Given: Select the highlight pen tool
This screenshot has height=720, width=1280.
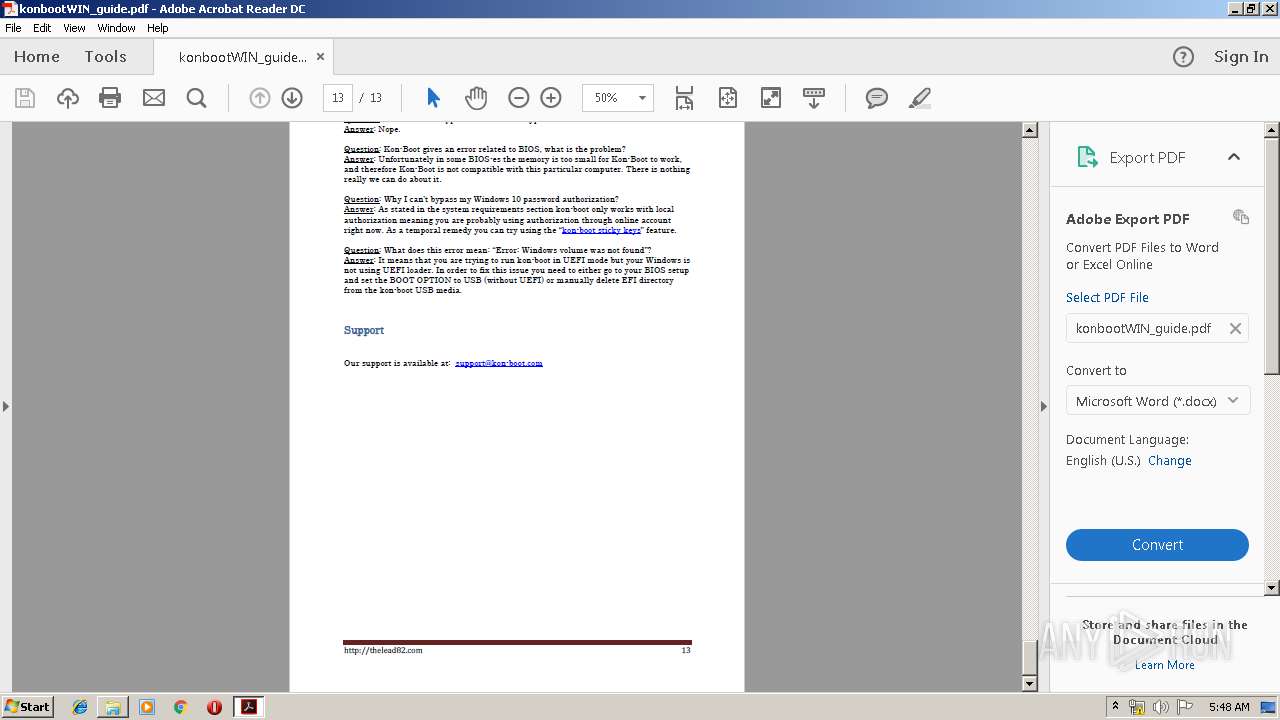Looking at the screenshot, I should [920, 98].
